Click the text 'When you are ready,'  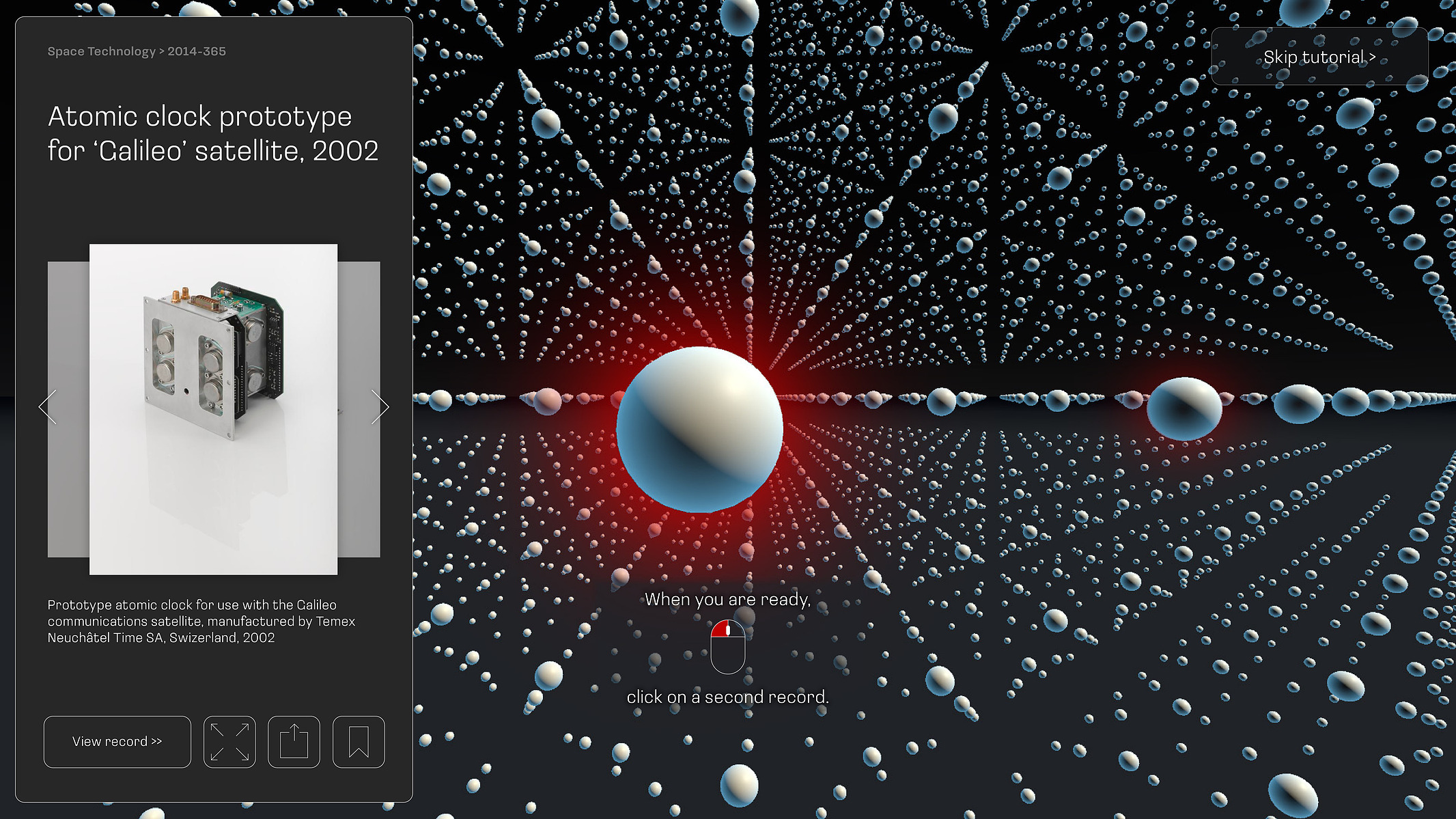pos(728,600)
